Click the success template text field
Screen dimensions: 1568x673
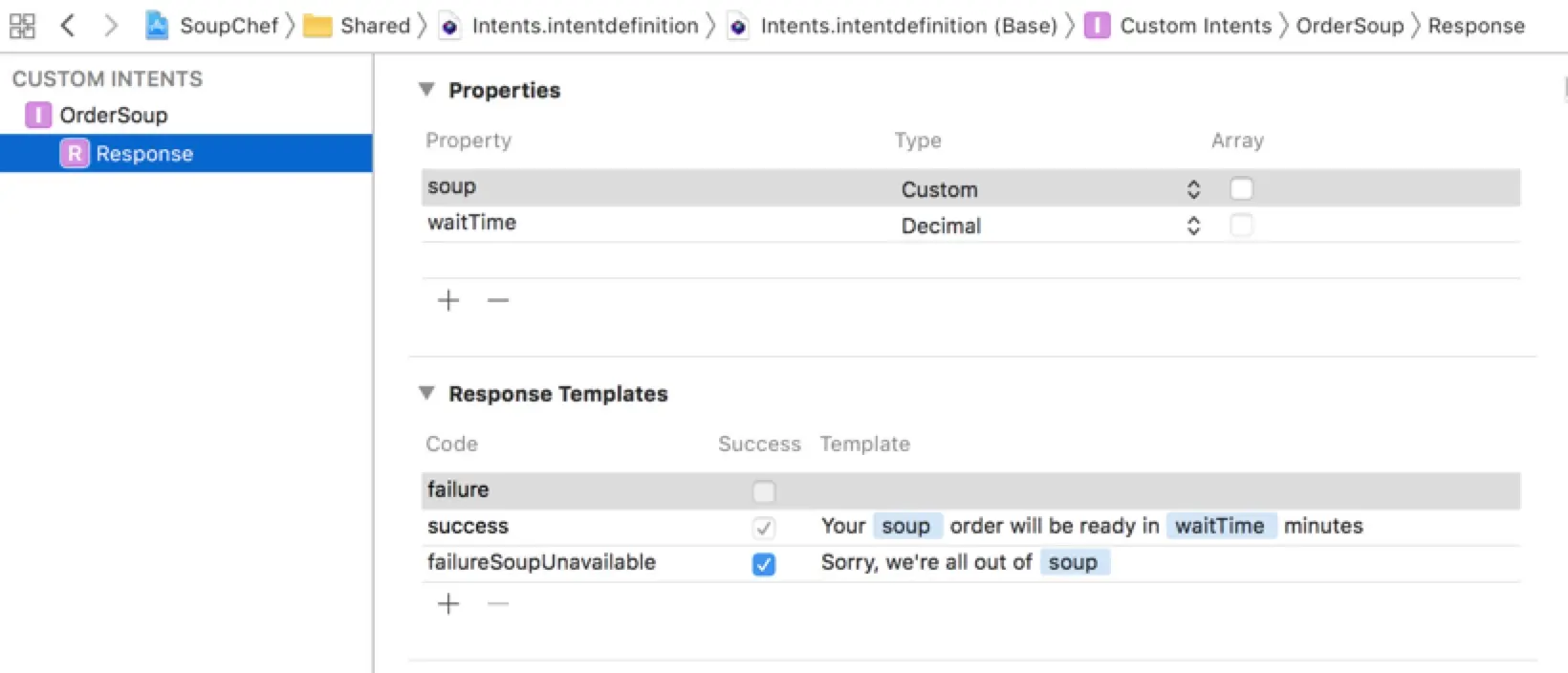[1092, 527]
